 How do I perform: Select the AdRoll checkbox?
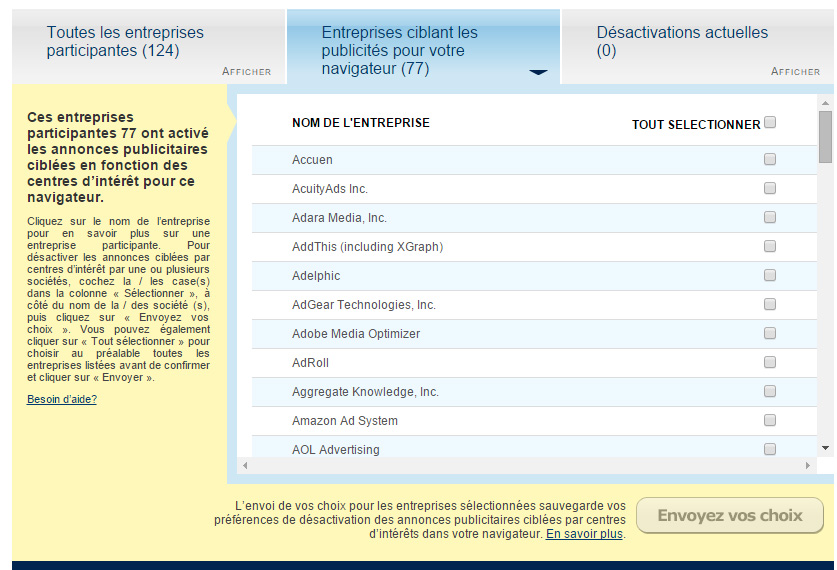click(x=770, y=362)
